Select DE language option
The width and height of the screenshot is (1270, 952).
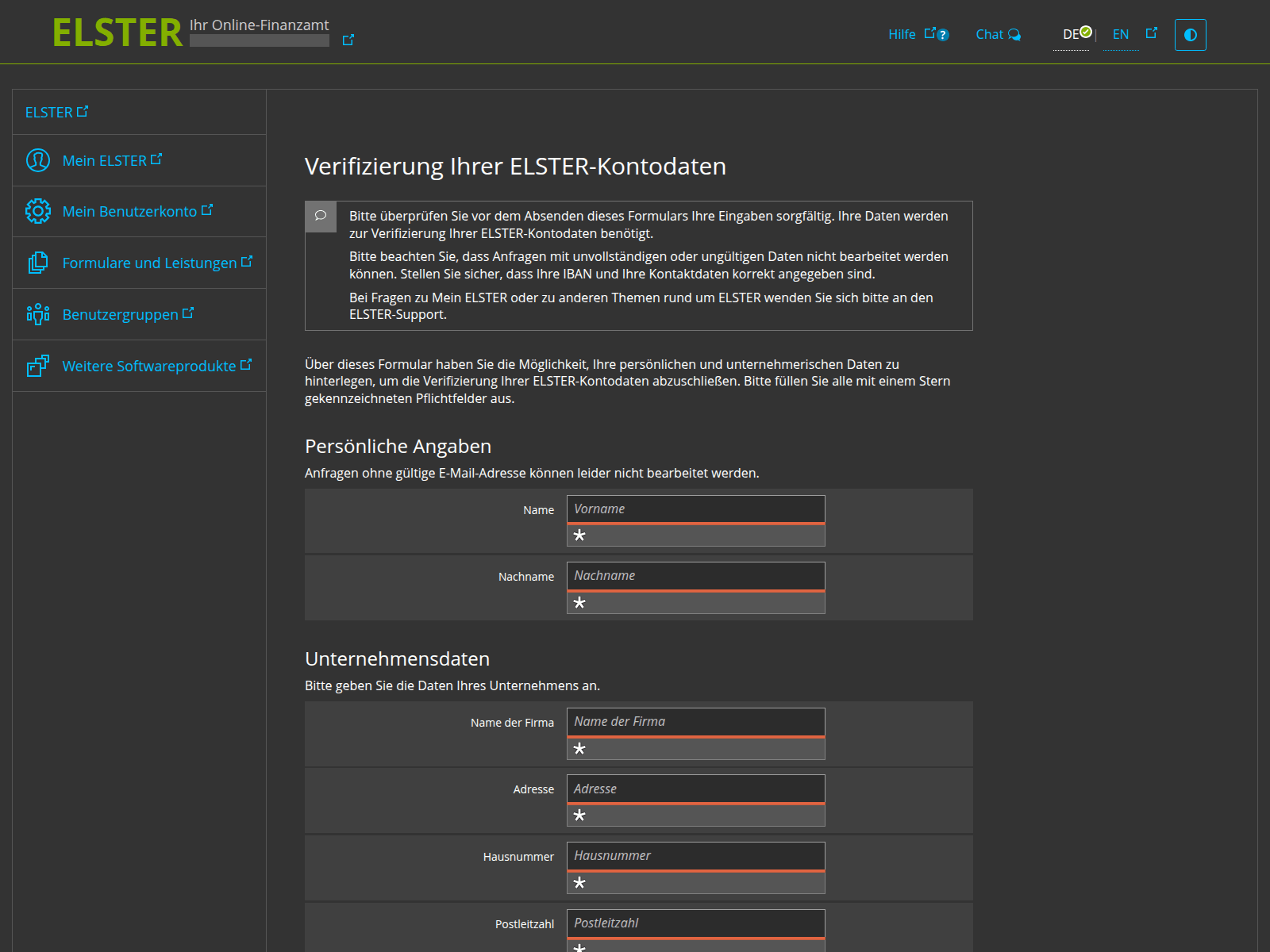[1072, 34]
